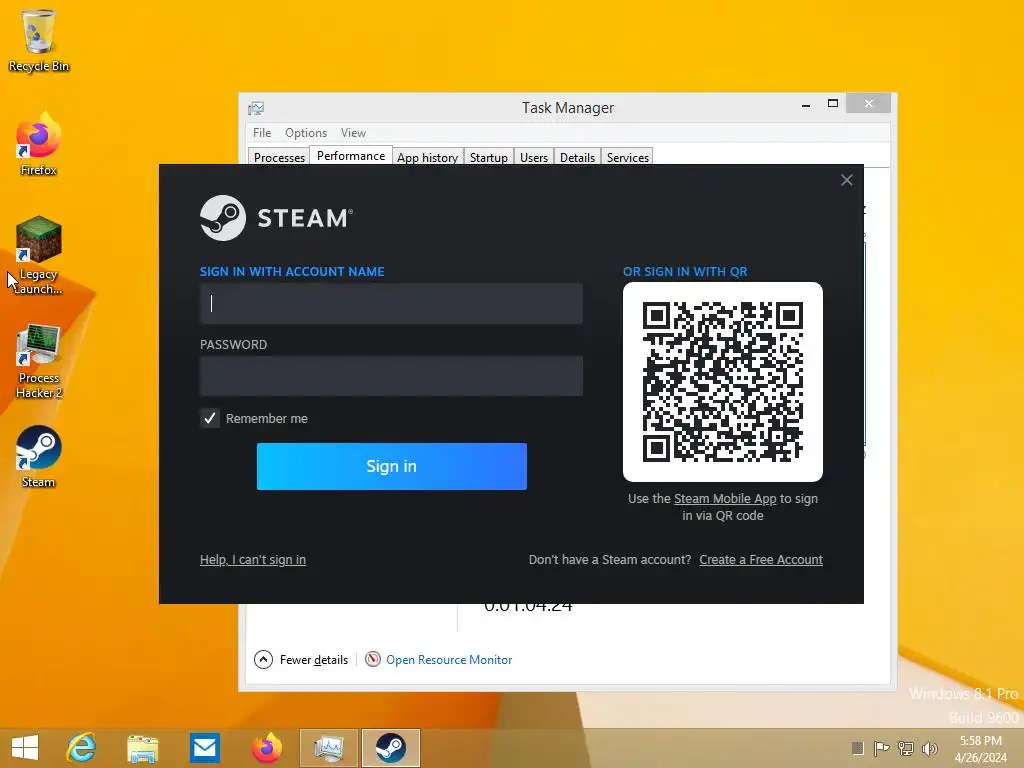Open the File menu in Task Manager

[x=262, y=133]
